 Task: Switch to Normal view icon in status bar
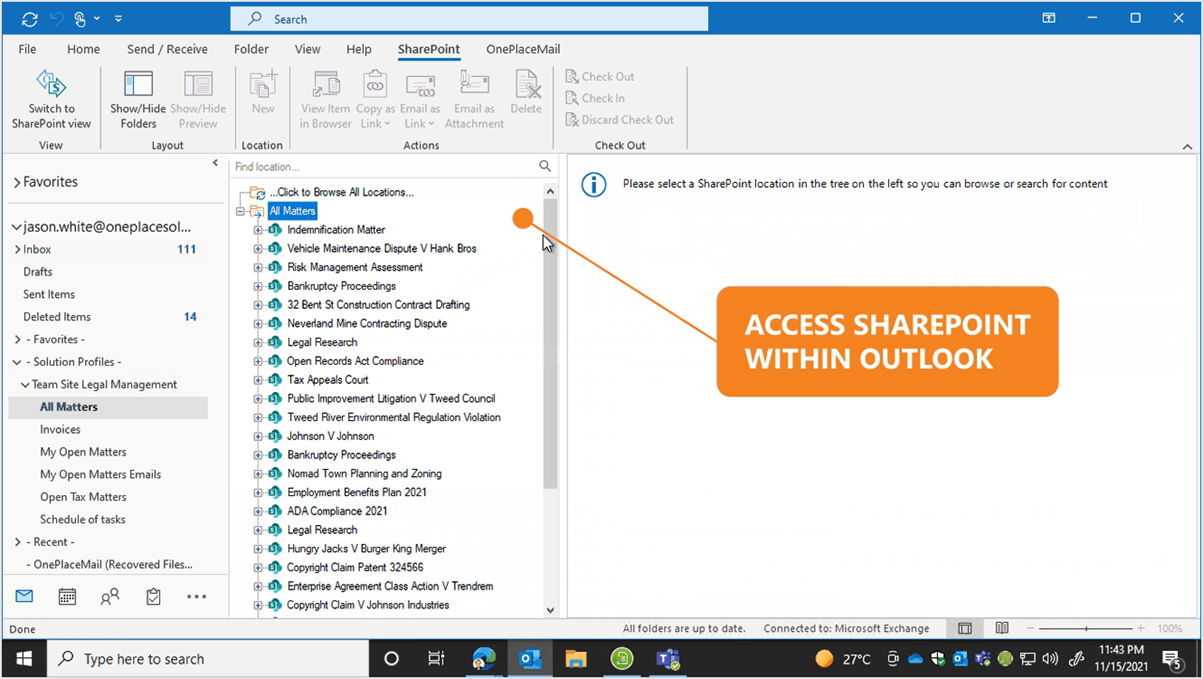965,628
